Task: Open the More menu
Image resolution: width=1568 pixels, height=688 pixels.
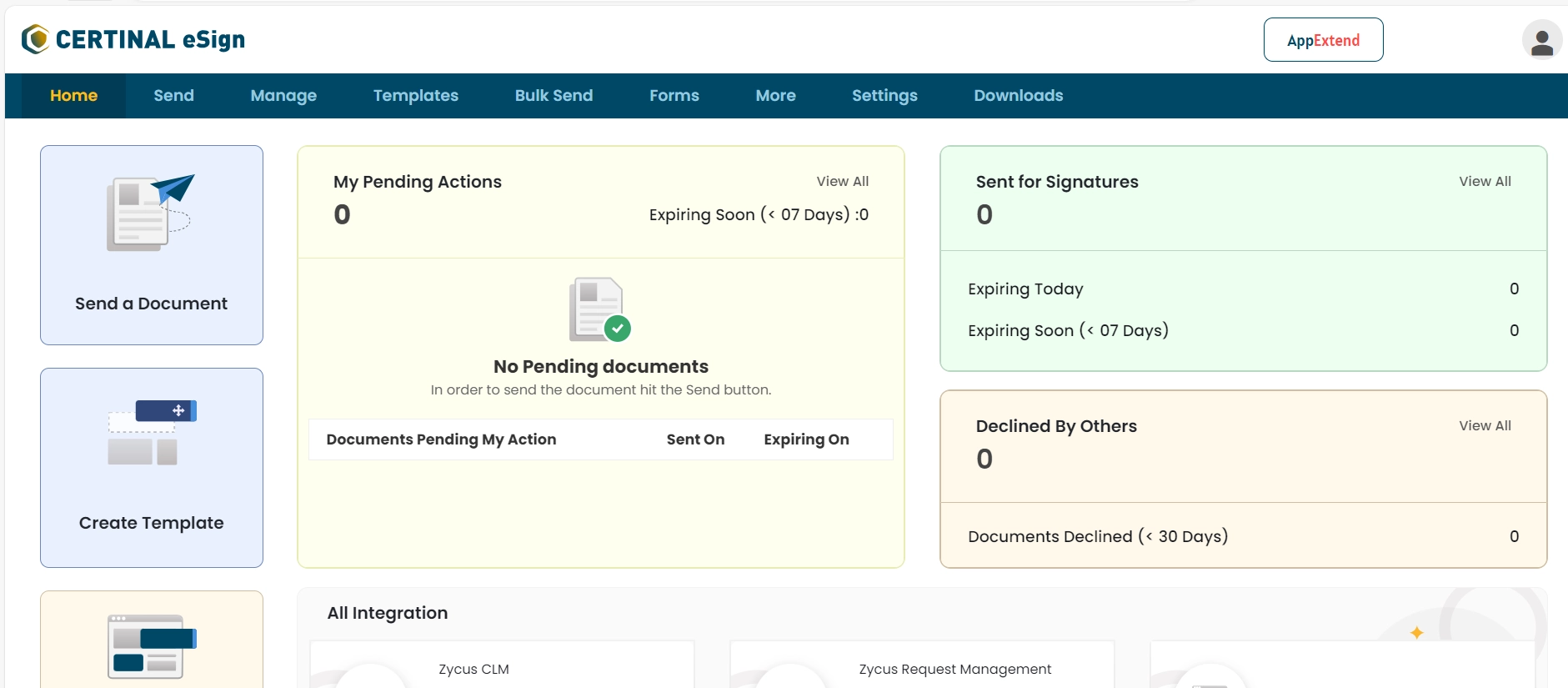Action: click(775, 96)
